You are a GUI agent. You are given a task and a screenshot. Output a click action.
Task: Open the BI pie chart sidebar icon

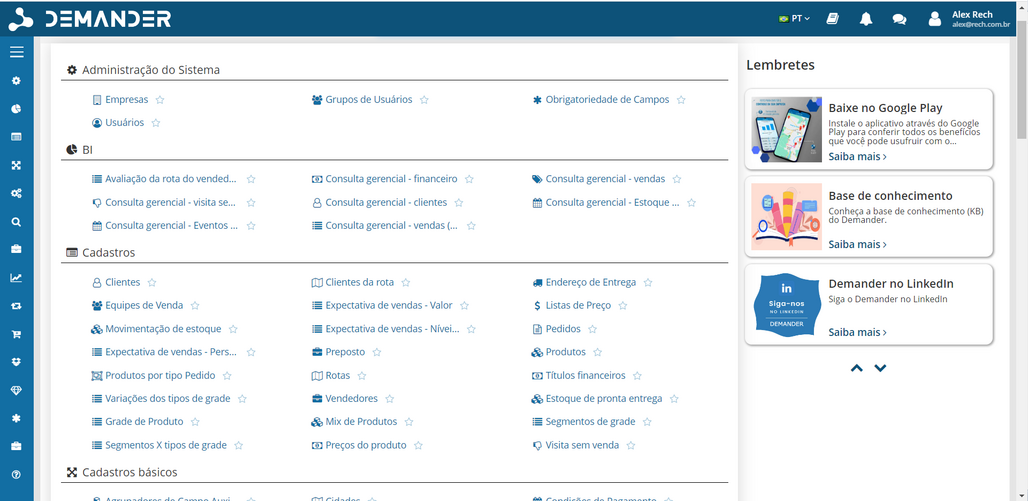(16, 109)
